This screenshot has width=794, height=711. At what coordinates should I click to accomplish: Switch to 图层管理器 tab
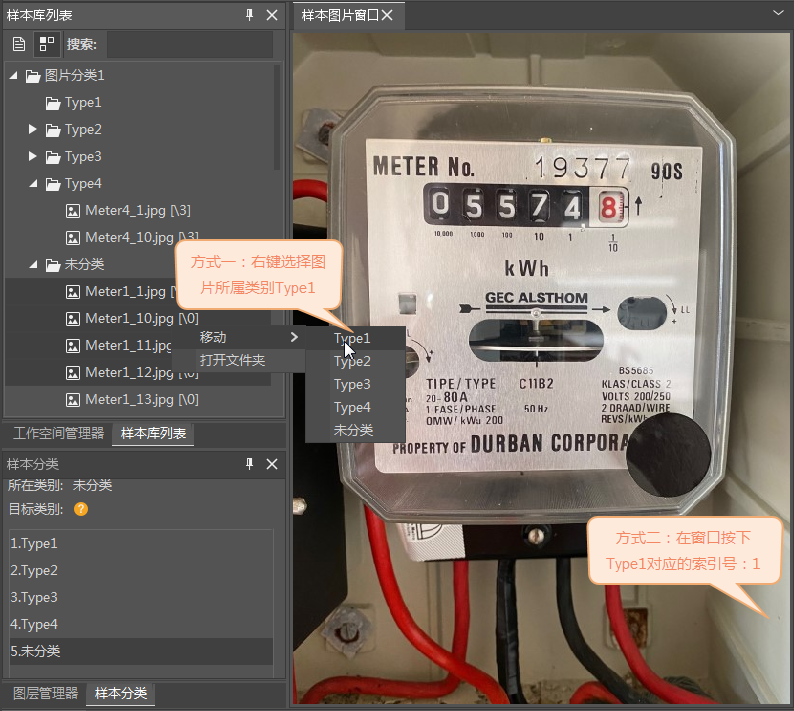click(45, 693)
